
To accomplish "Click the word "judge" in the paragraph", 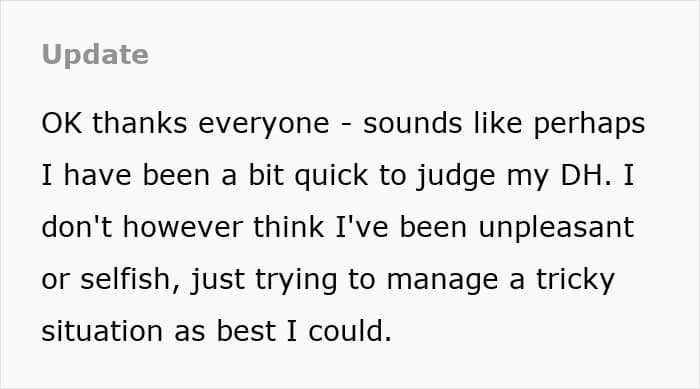I will [x=456, y=176].
